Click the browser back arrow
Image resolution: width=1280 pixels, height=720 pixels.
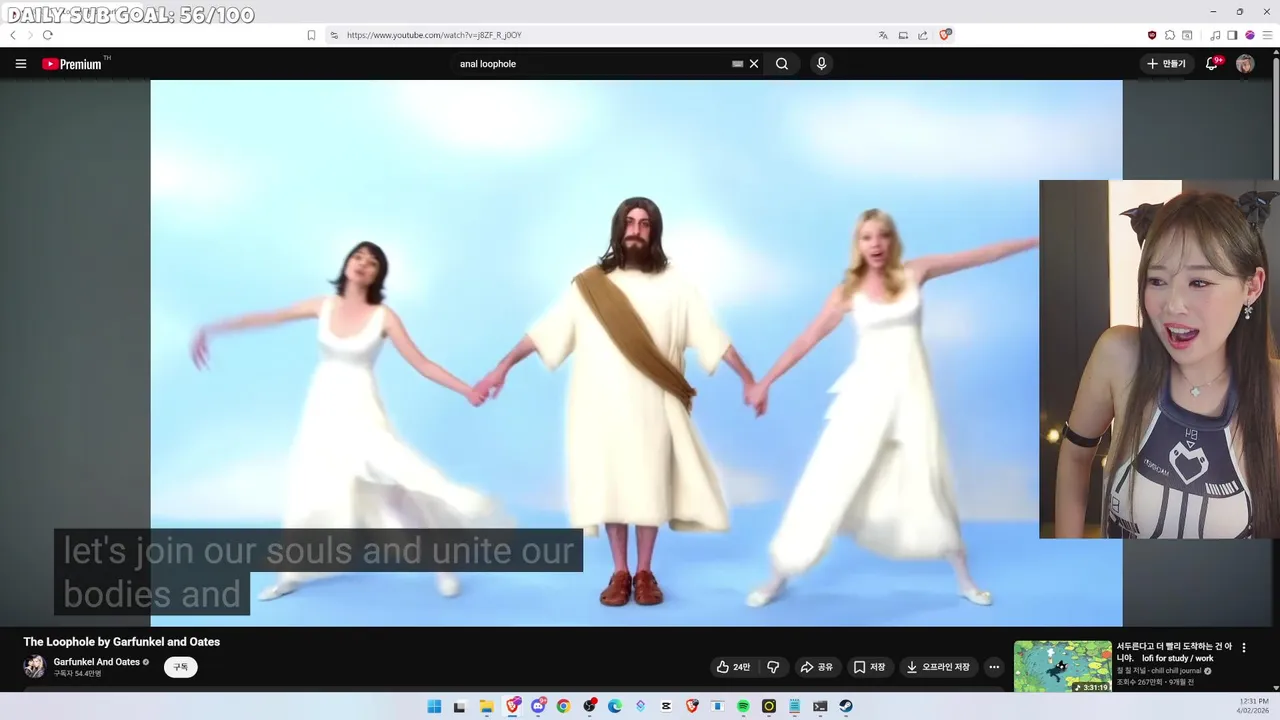click(13, 35)
